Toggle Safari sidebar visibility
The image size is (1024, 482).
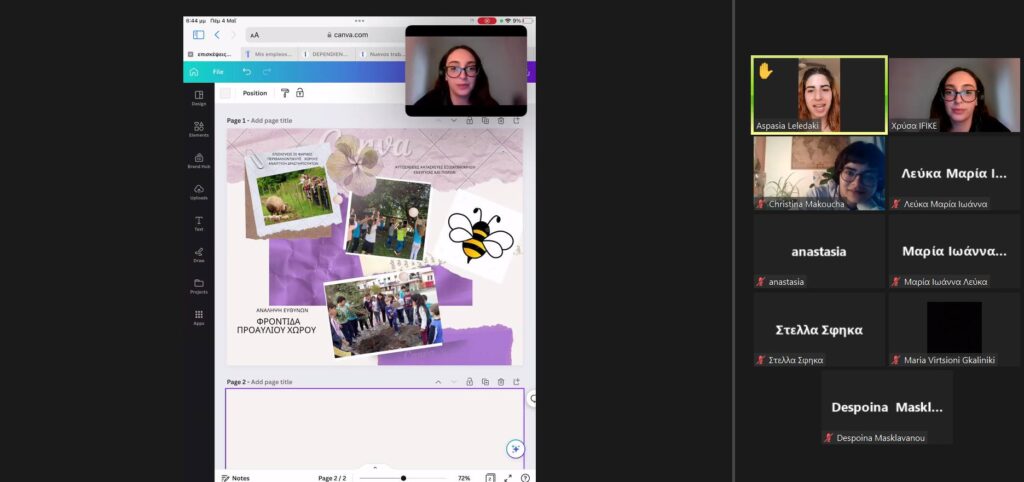pos(198,35)
